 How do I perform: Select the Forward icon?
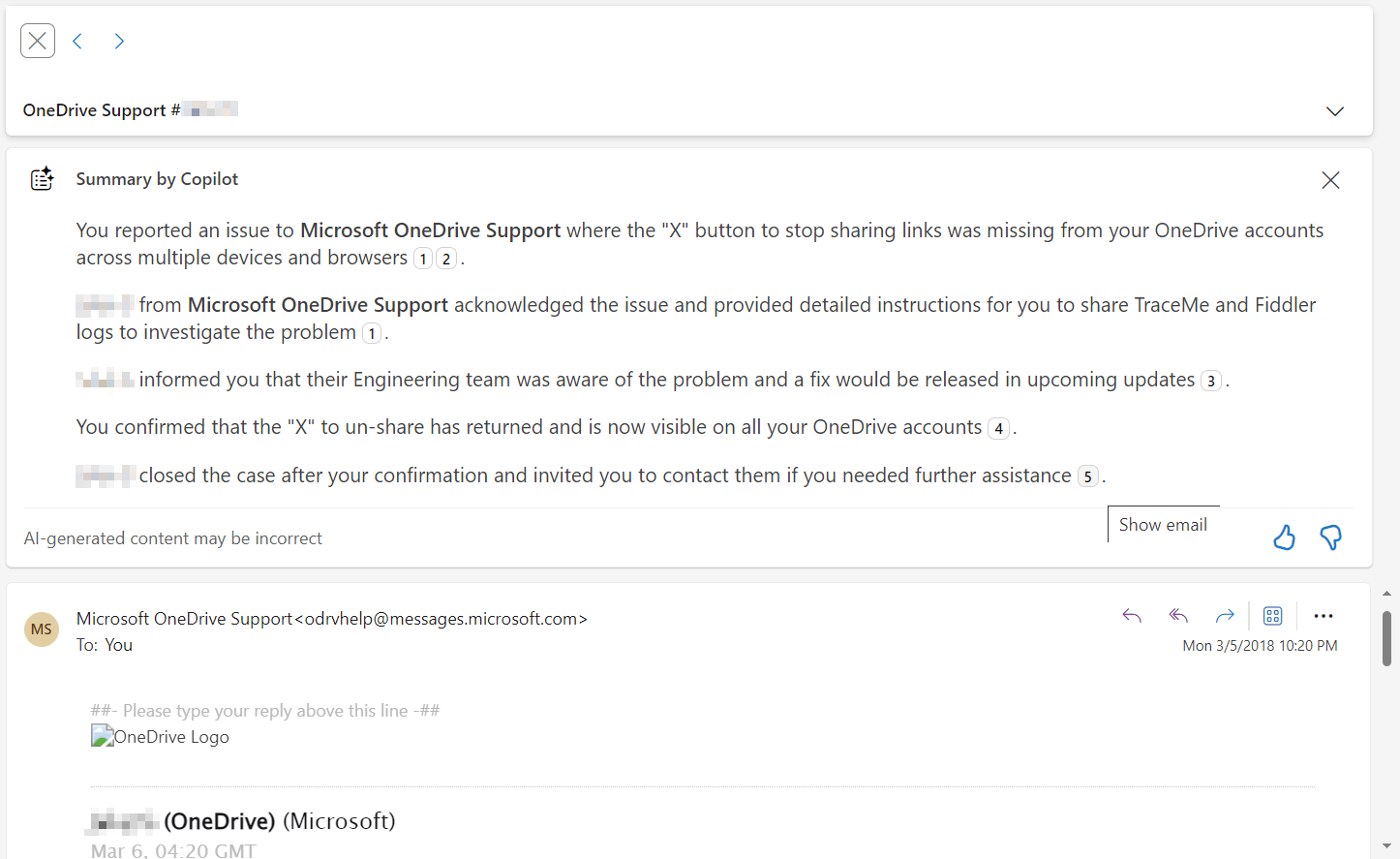click(1224, 615)
